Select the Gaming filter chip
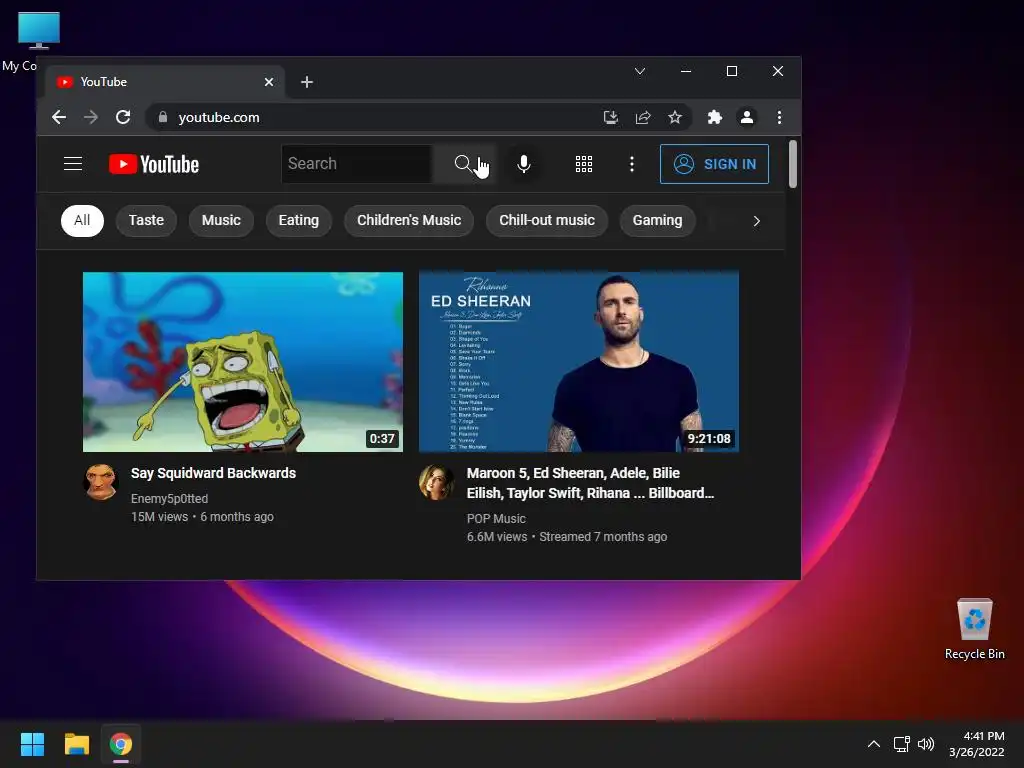The height and width of the screenshot is (768, 1024). (657, 221)
